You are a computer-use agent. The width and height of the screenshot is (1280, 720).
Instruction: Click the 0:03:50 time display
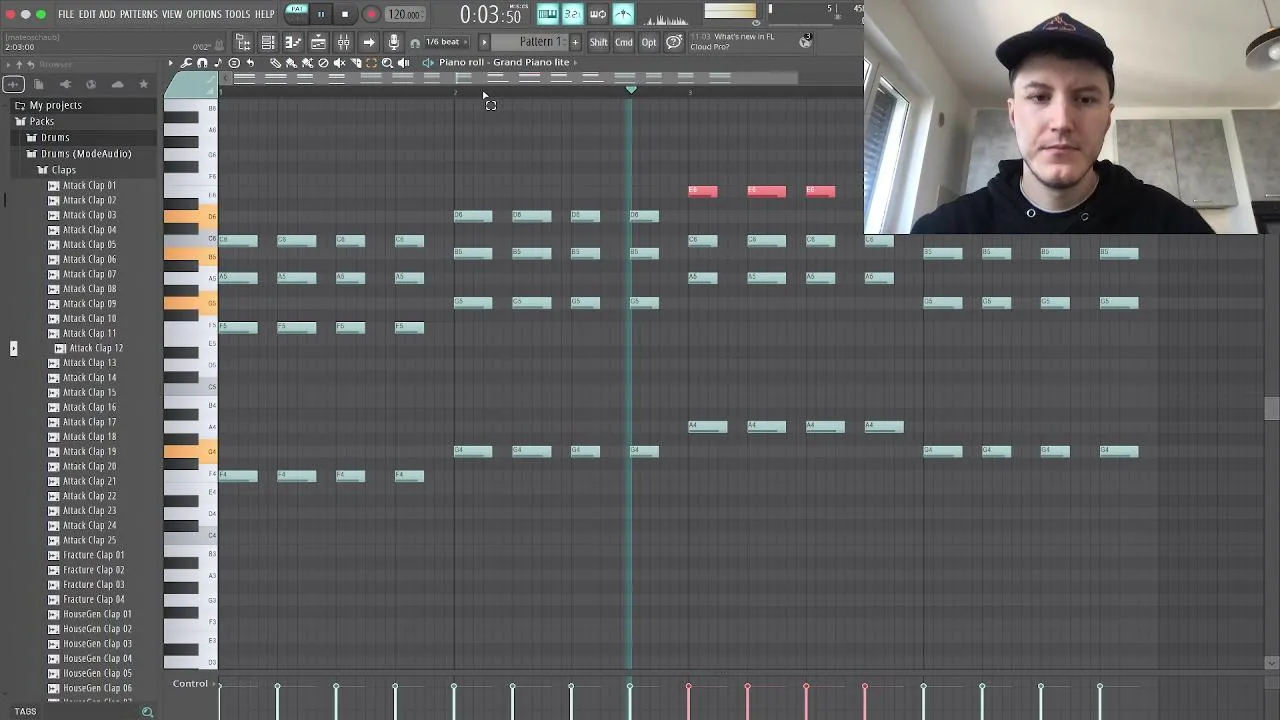(490, 15)
